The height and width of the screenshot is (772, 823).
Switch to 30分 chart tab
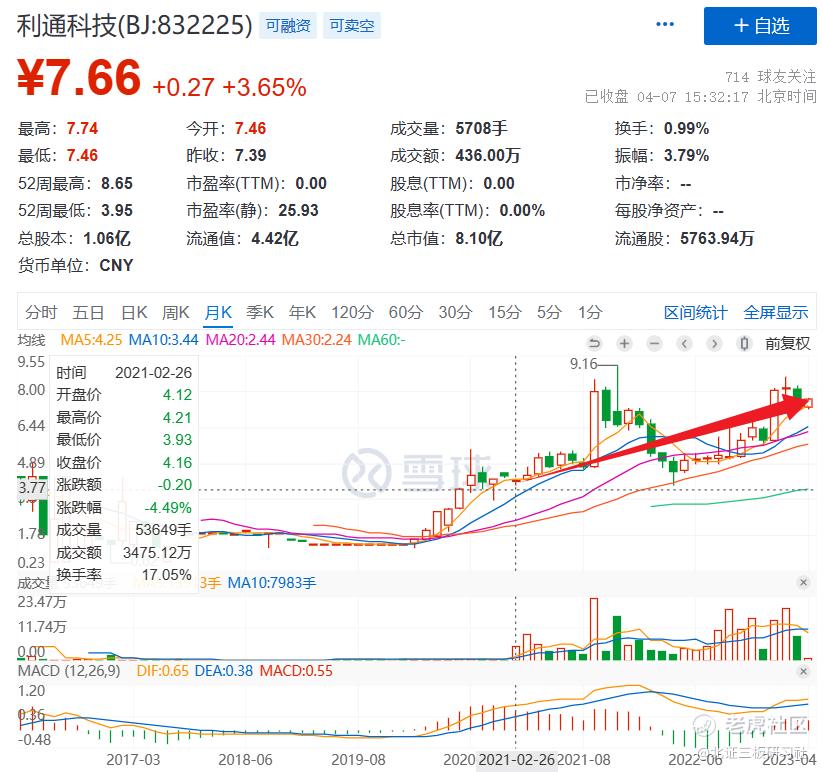(455, 312)
